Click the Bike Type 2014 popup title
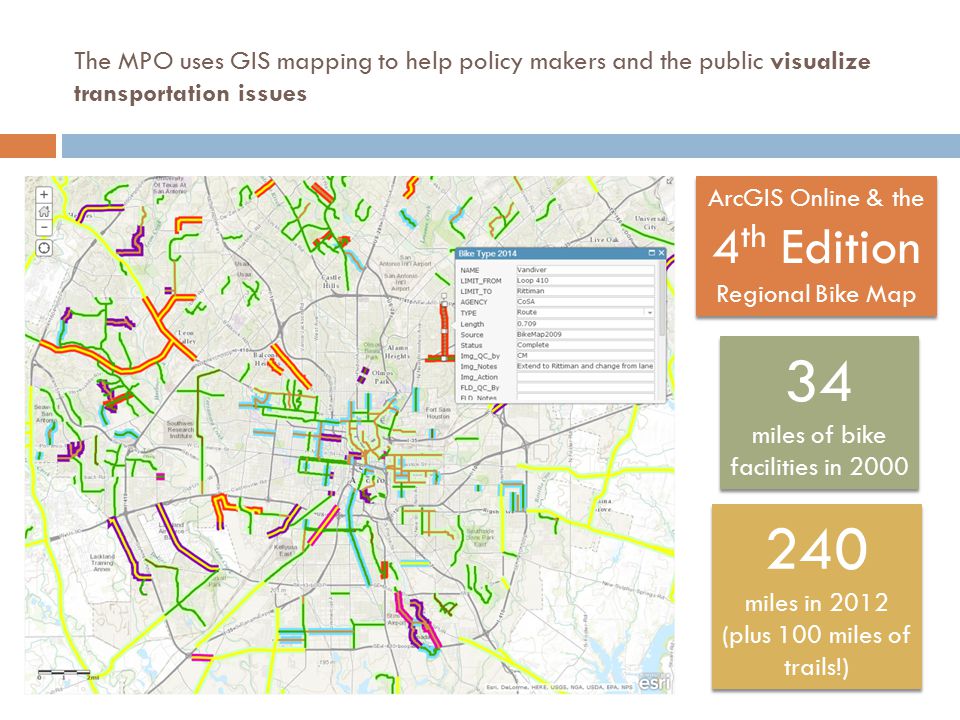The image size is (960, 720). click(487, 253)
